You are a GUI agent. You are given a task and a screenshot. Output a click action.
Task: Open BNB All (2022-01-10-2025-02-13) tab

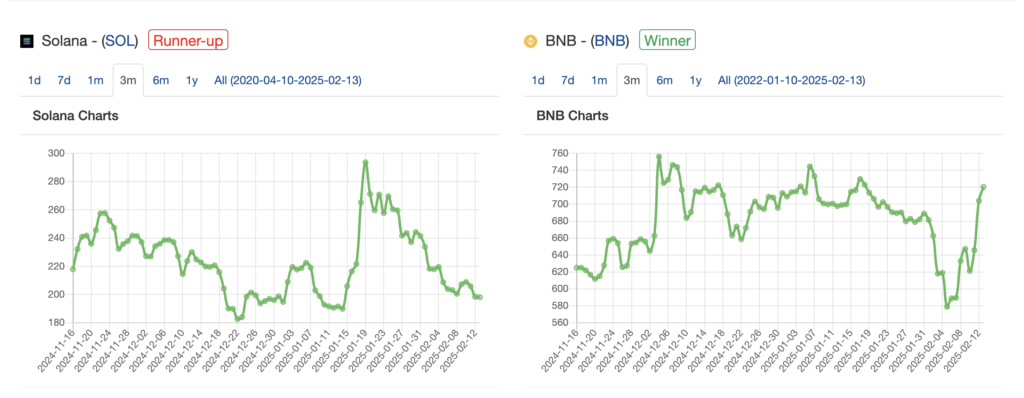coord(792,80)
